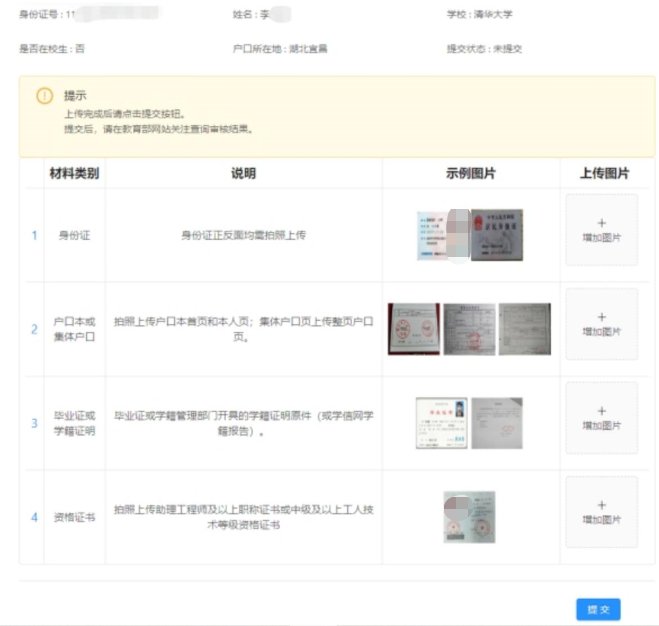Select row number 1 for 身份证
The height and width of the screenshot is (626, 659).
point(34,236)
